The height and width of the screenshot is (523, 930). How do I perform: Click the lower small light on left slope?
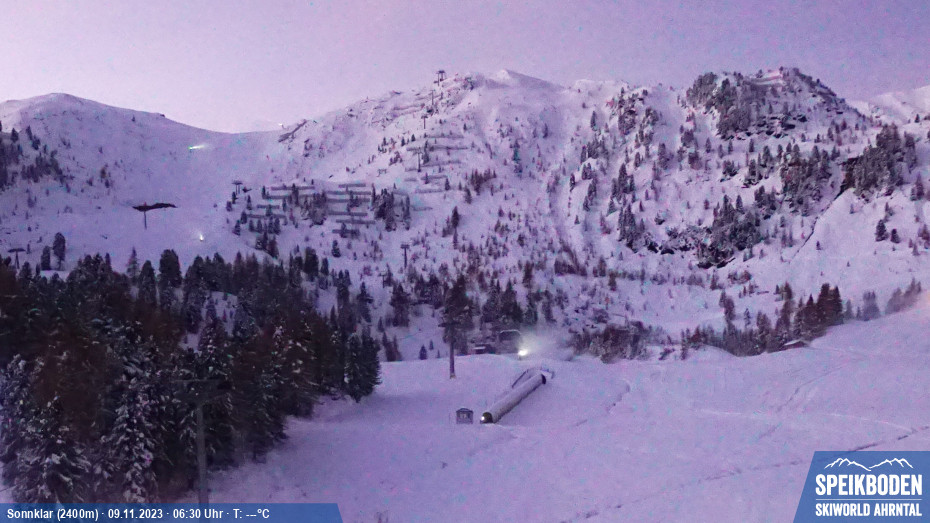point(199,237)
